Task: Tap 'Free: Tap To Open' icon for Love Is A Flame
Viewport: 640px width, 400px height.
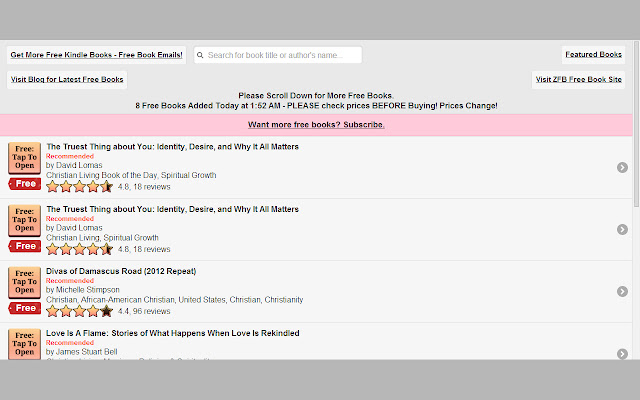Action: (24, 344)
